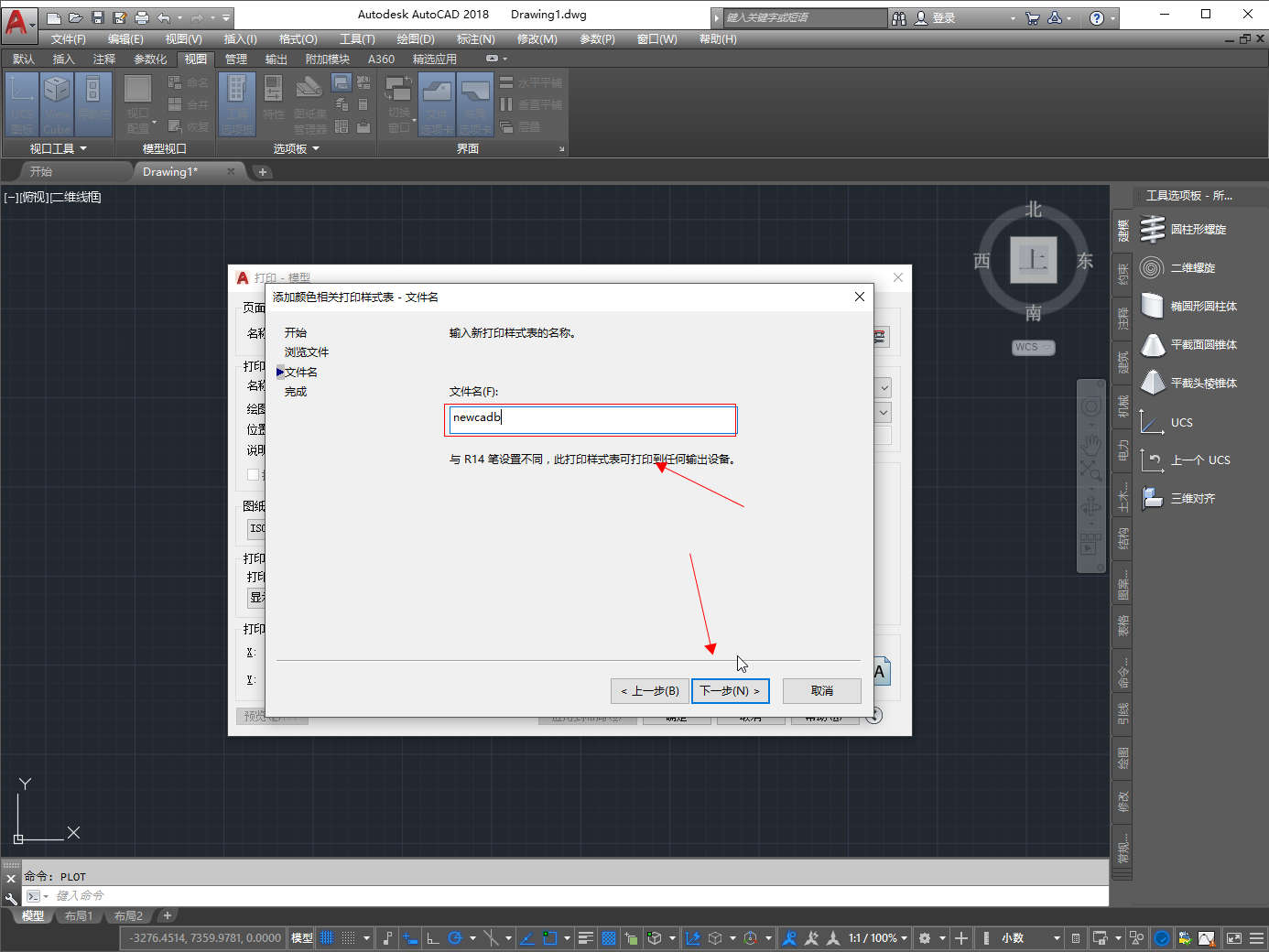1269x952 pixels.
Task: Switch to the 布局1 layout tab
Action: point(79,915)
